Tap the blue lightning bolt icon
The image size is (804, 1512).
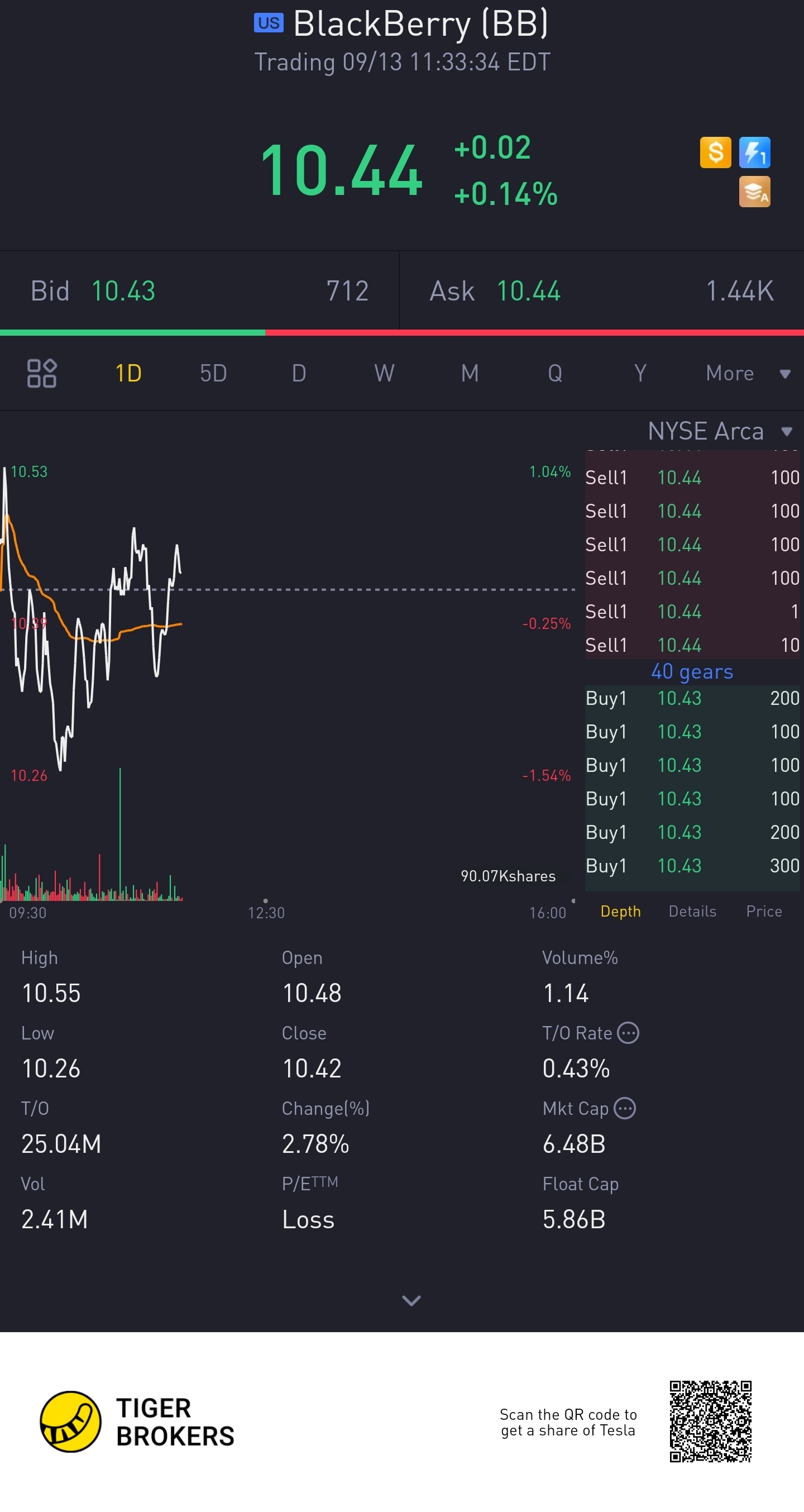point(754,152)
